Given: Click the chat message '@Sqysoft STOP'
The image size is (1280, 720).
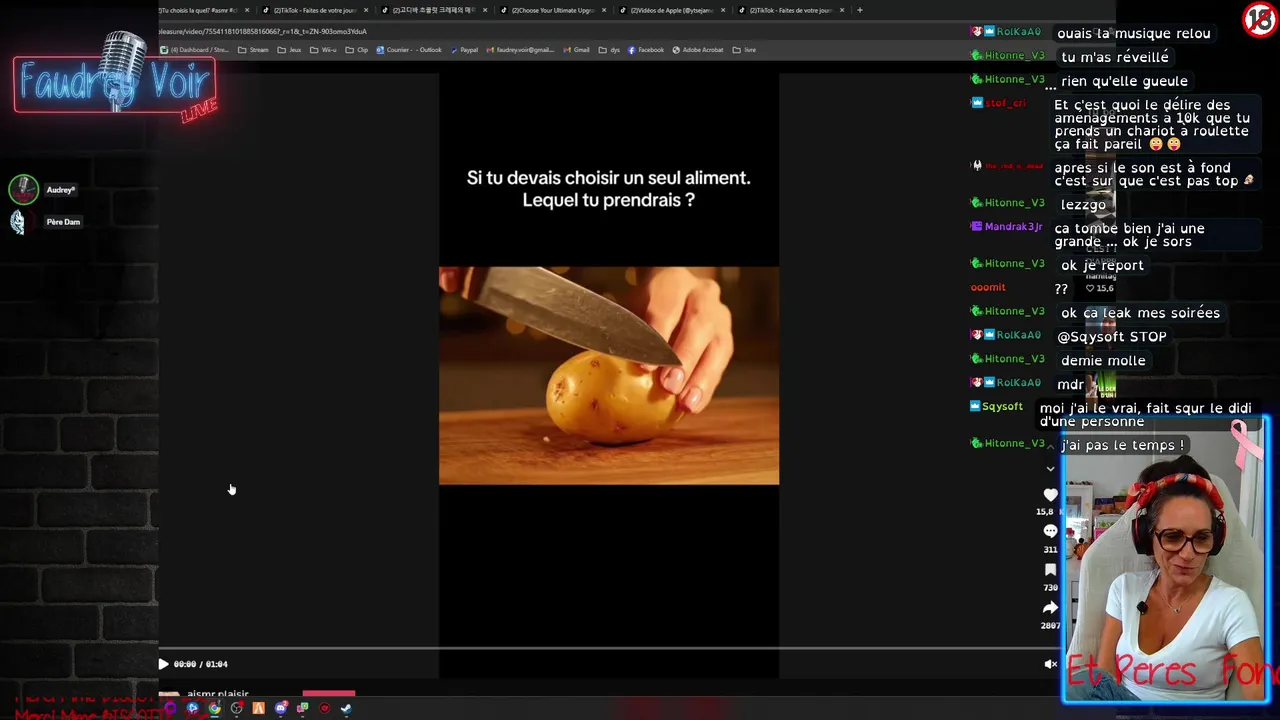Looking at the screenshot, I should click(x=1111, y=336).
